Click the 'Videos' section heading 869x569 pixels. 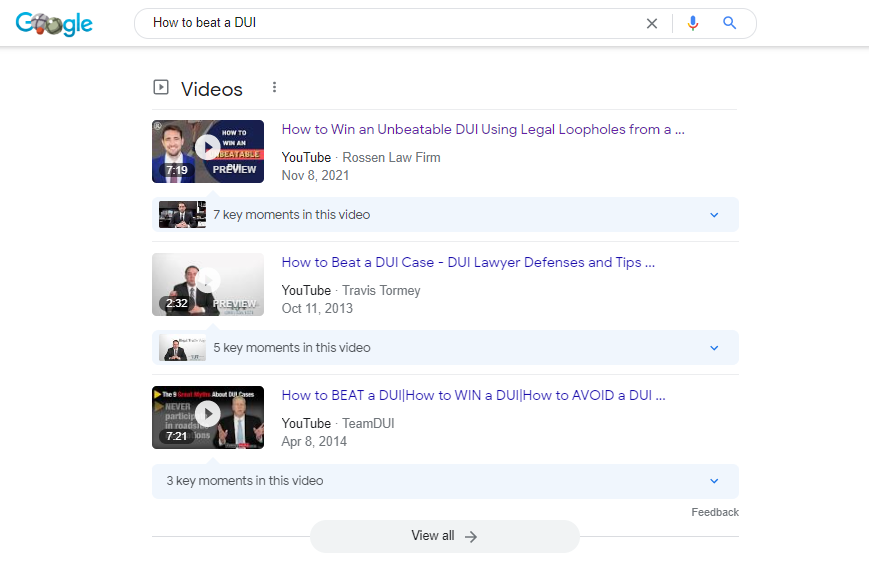[212, 89]
